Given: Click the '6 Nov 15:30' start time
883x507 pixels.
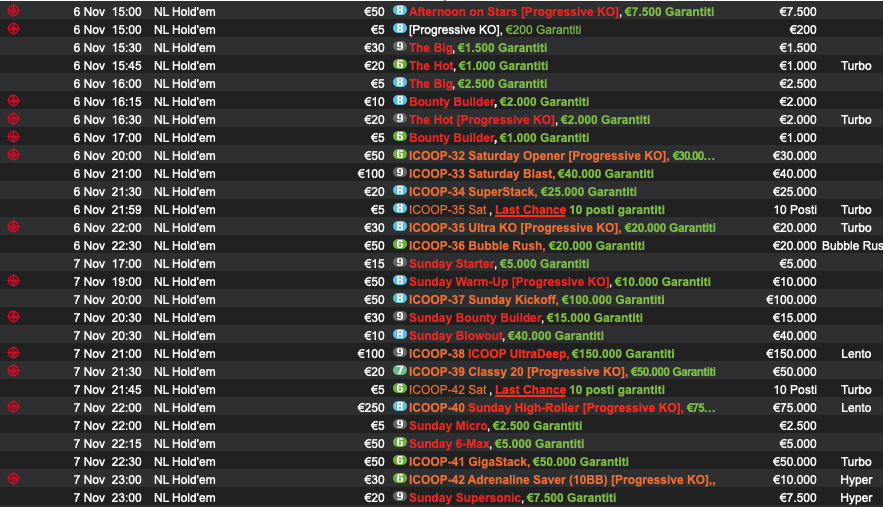Looking at the screenshot, I should click(107, 48).
